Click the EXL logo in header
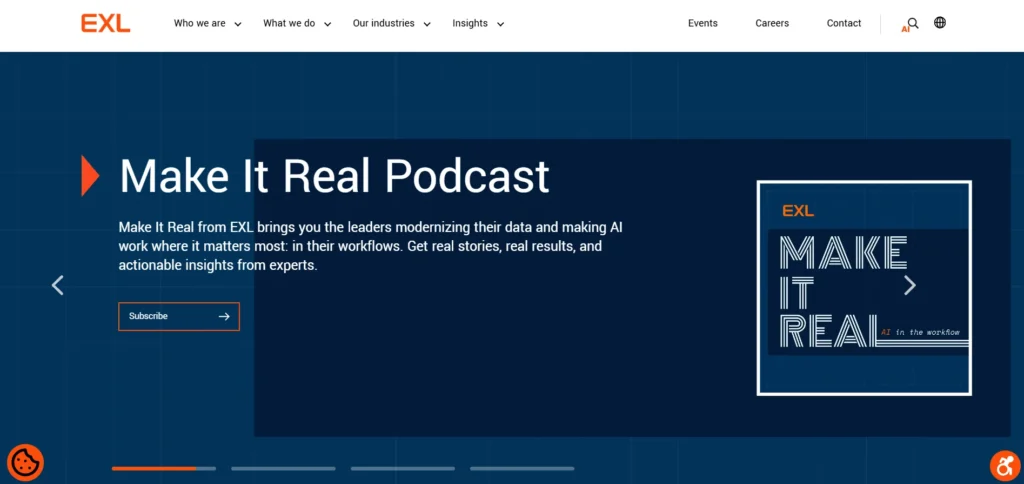 click(x=106, y=24)
